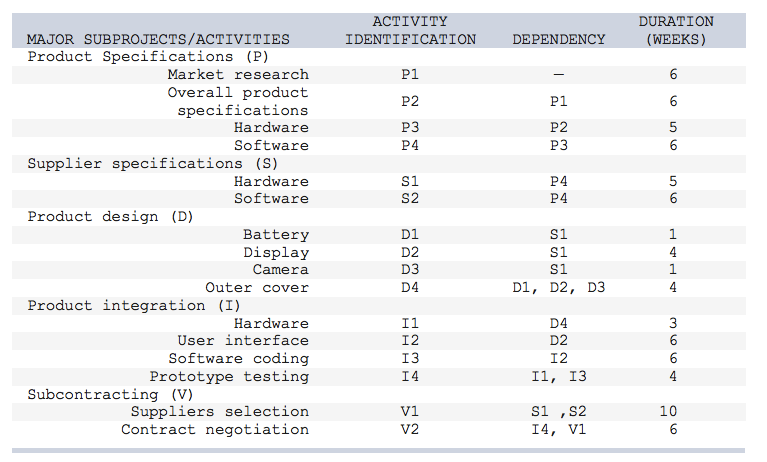Select the 'Overall product specifications' activity name

coord(238,101)
